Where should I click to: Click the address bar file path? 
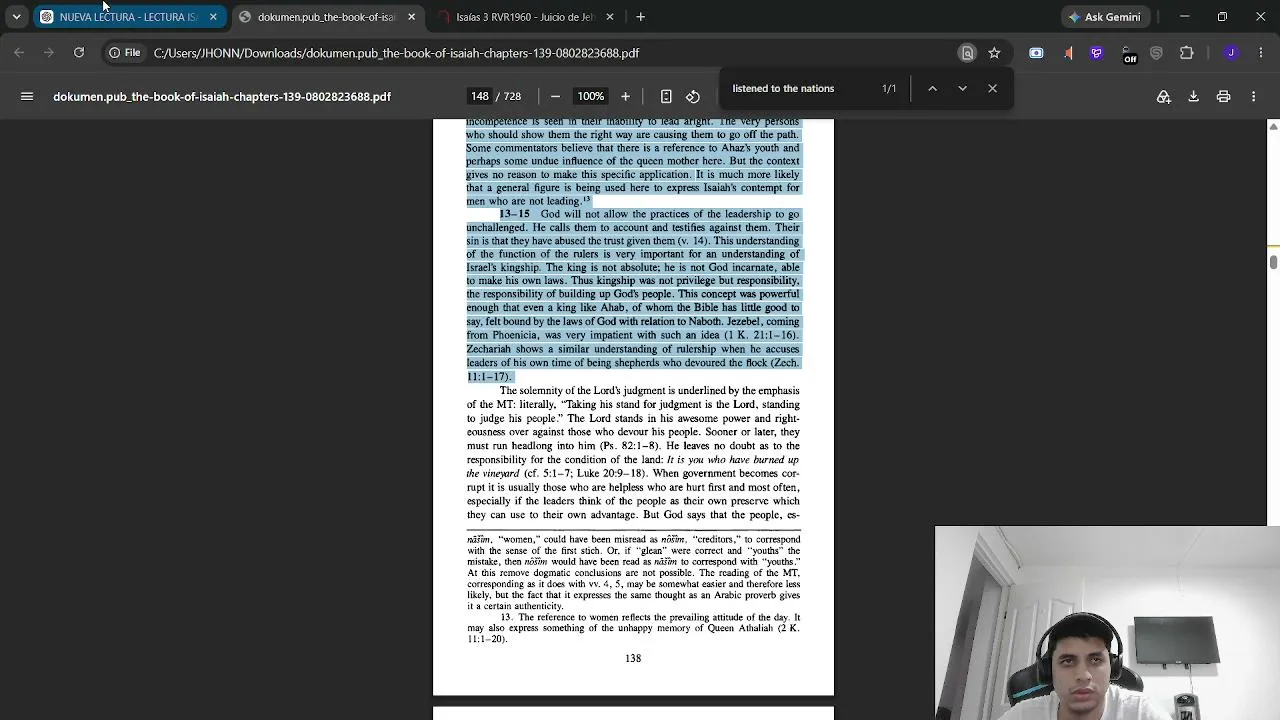396,53
